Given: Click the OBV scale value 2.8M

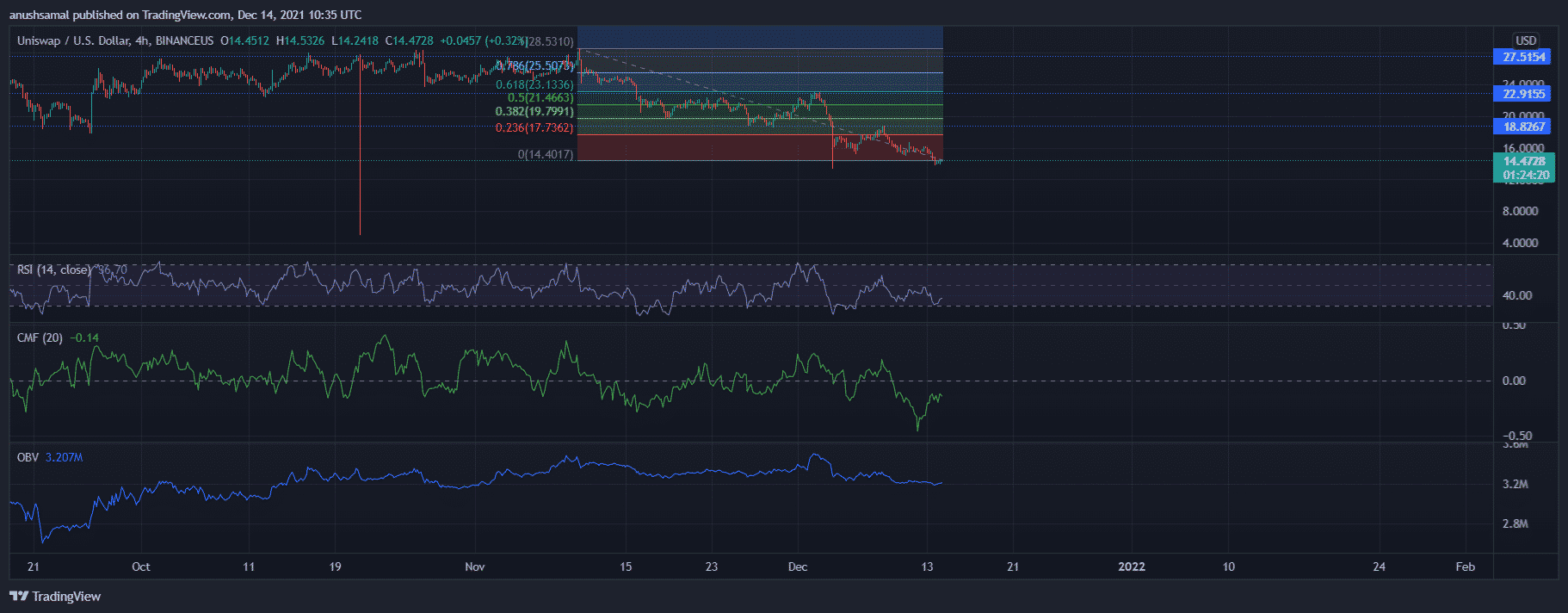Looking at the screenshot, I should click(x=1516, y=523).
